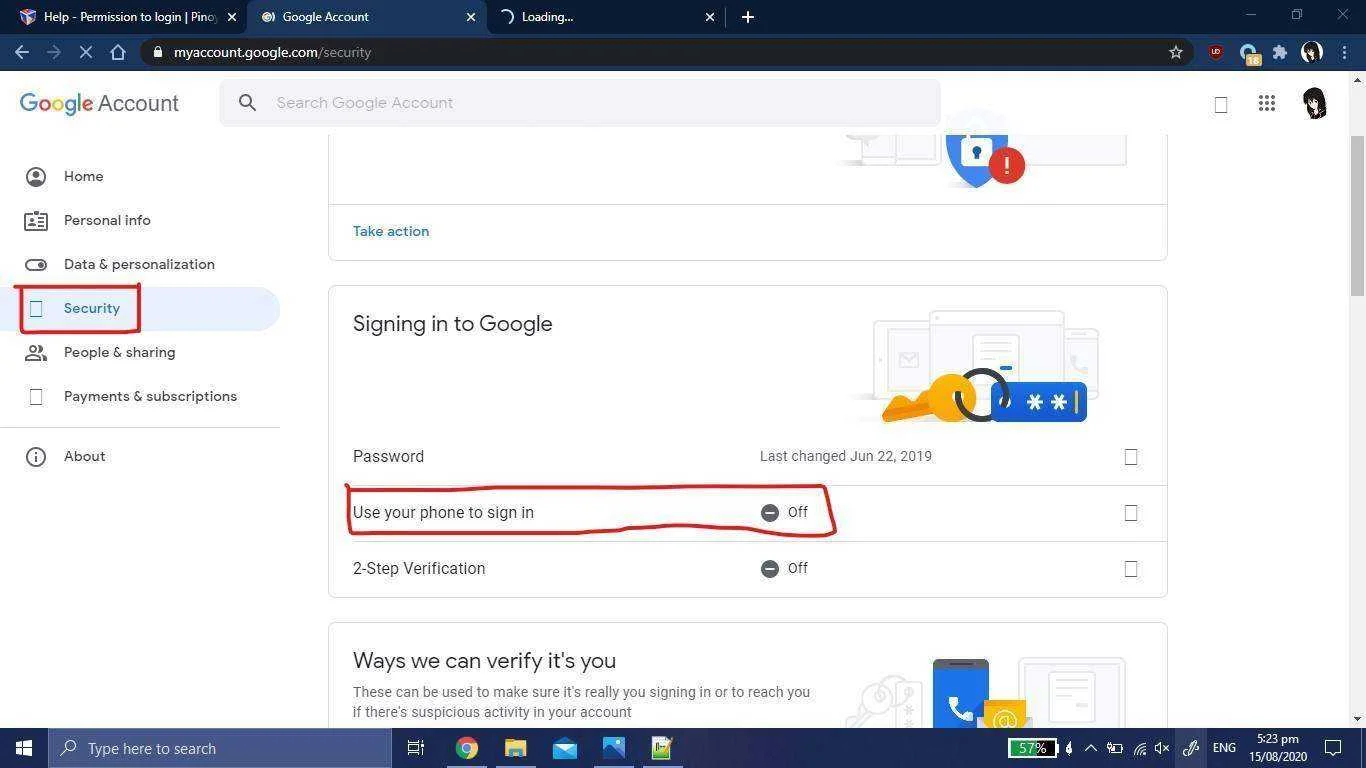Open the Password row chevron
The image size is (1366, 768).
[x=1131, y=457]
